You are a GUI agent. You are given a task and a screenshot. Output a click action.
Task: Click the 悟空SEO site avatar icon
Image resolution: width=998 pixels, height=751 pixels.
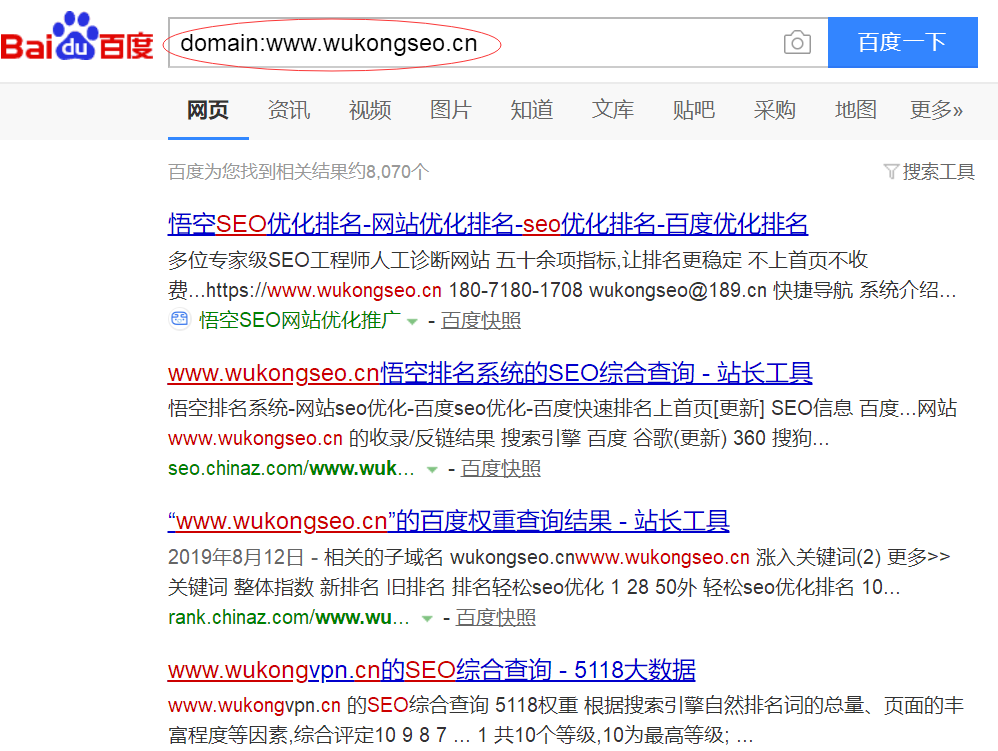(x=179, y=319)
